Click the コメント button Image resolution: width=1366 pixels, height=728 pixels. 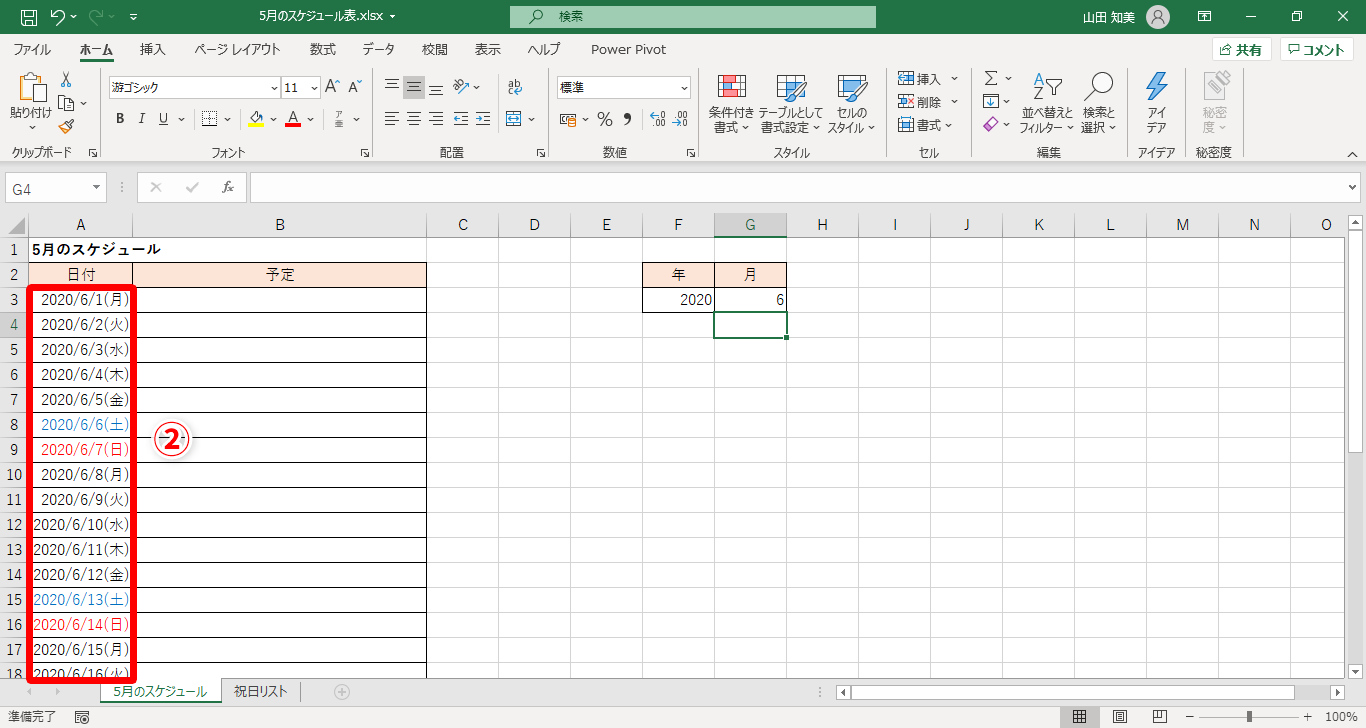coord(1318,49)
